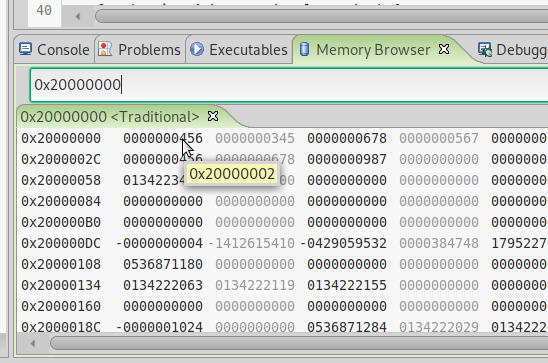
Task: Click the Problems tab icon
Action: coord(105,49)
